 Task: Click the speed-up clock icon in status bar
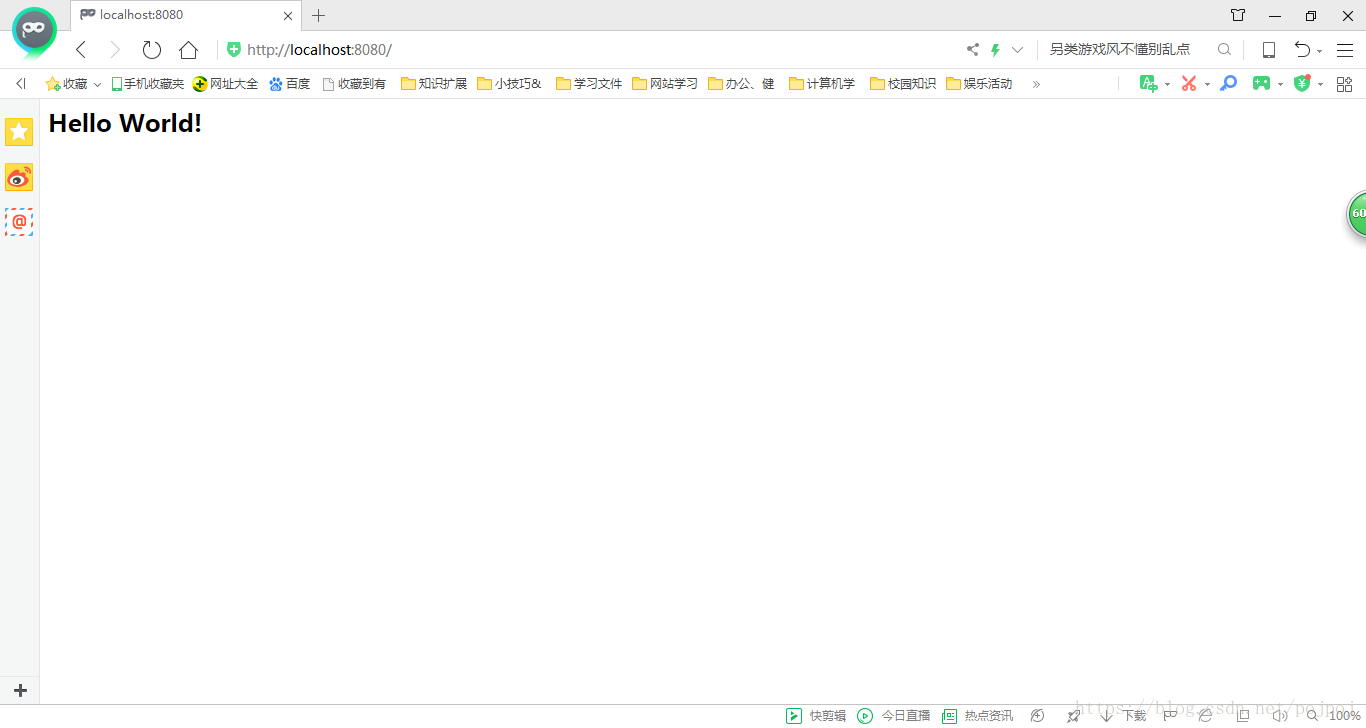1038,716
